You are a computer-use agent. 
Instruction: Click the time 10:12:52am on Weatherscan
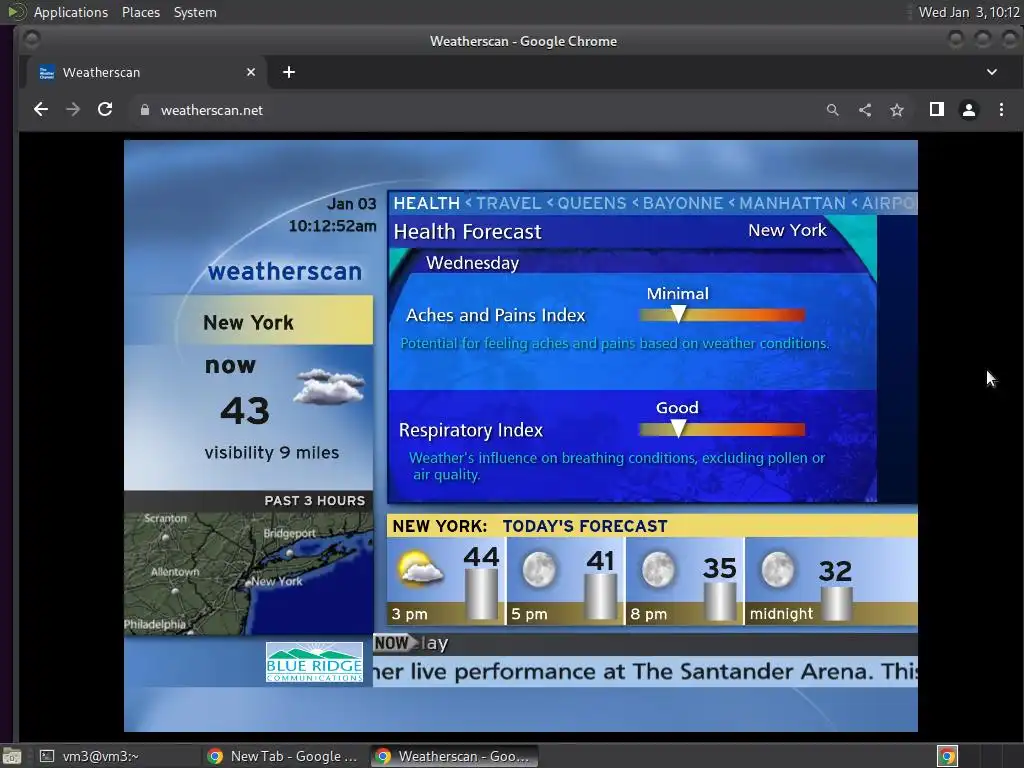332,226
